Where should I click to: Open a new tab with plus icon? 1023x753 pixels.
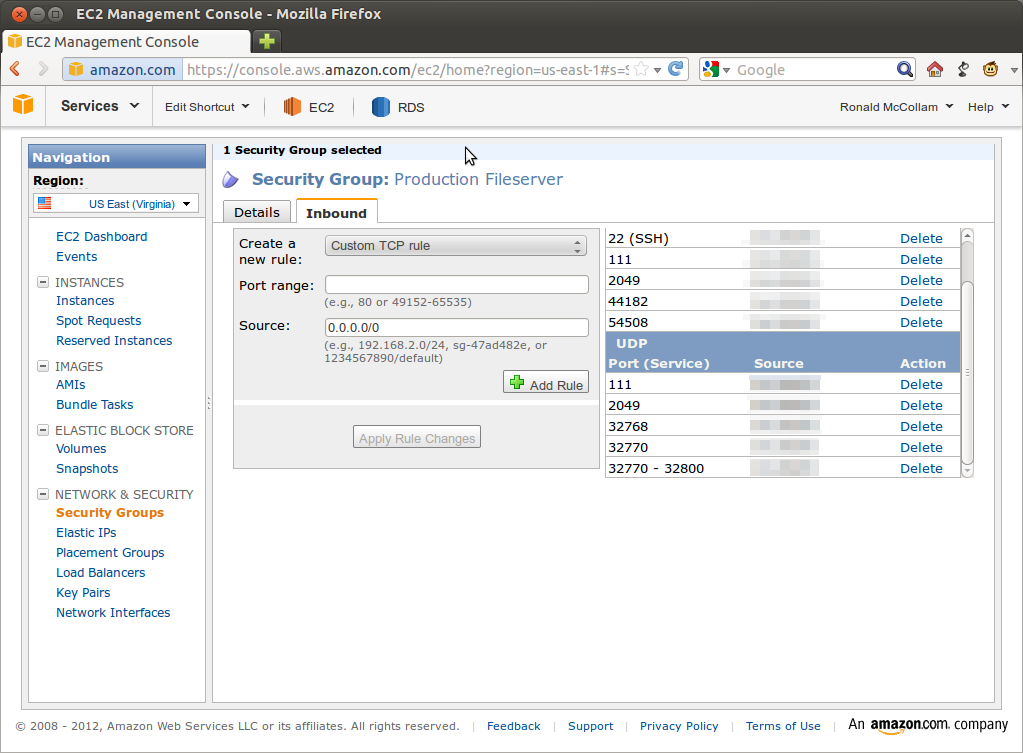(266, 41)
